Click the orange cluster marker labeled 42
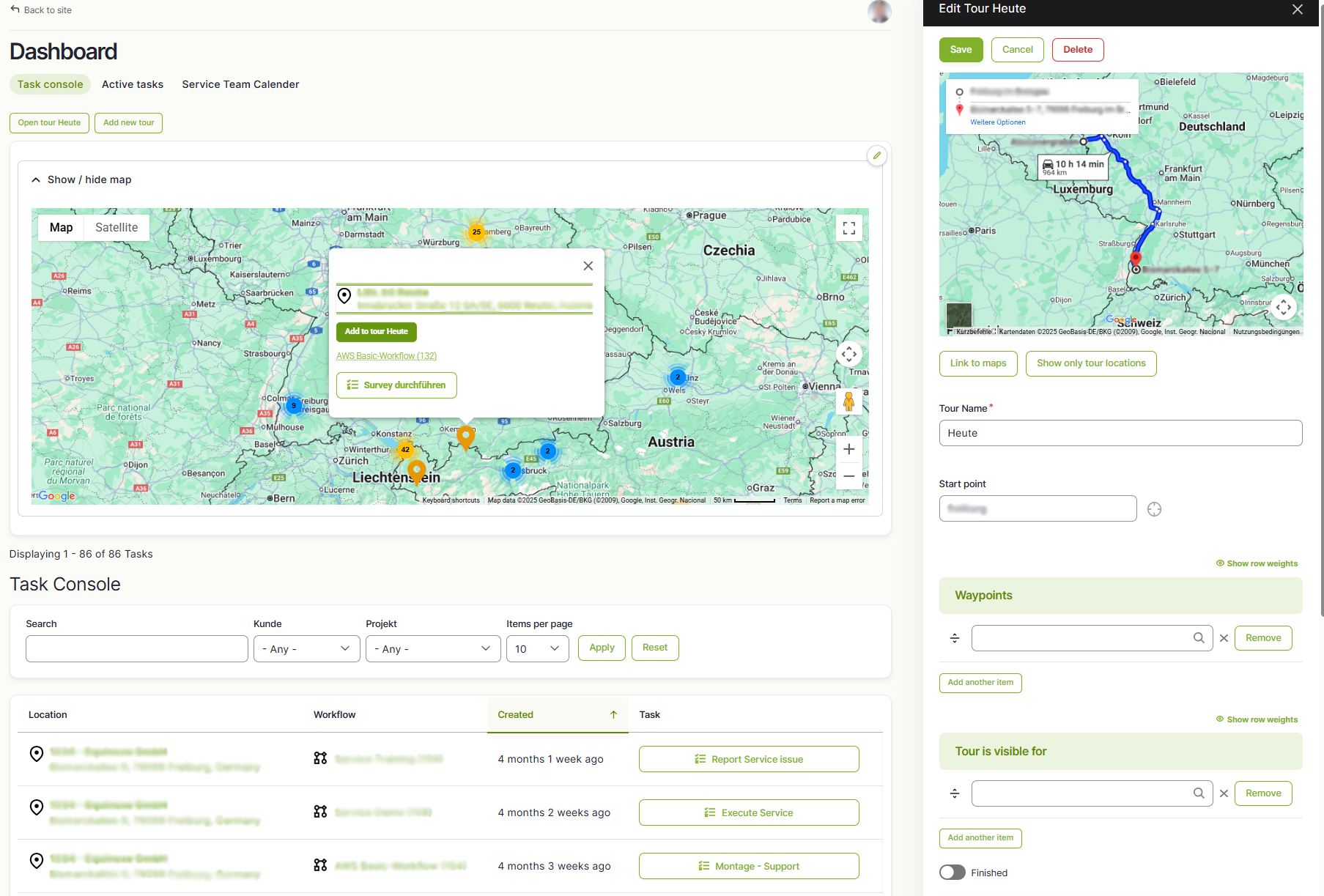This screenshot has width=1324, height=896. click(x=405, y=450)
